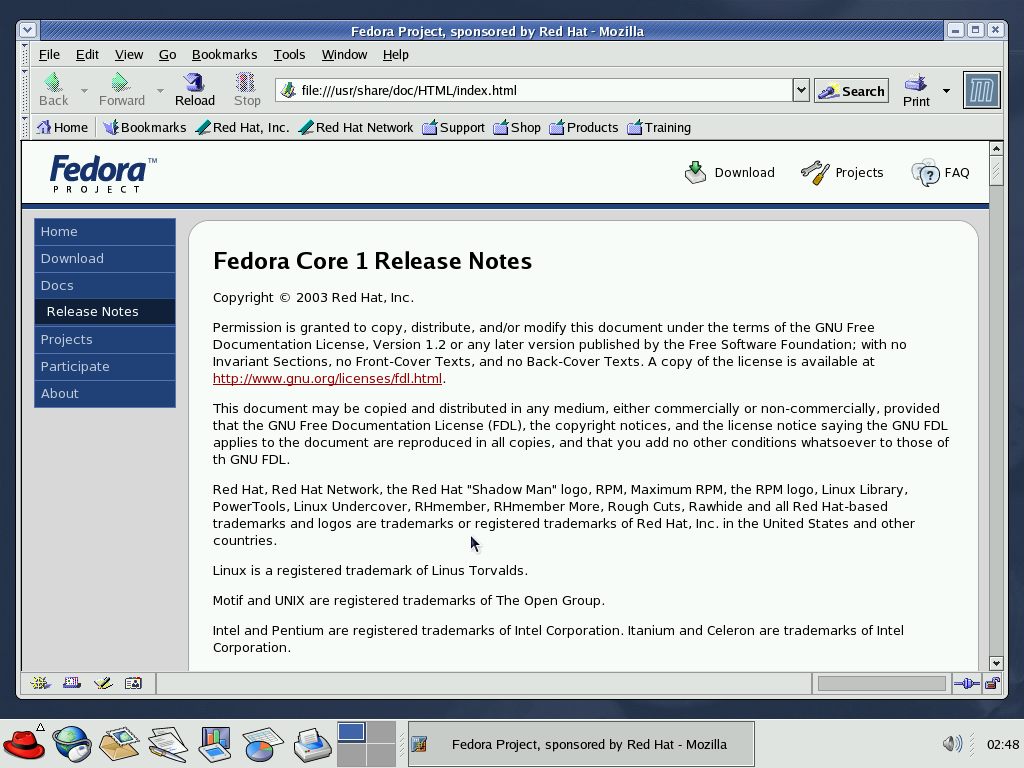Switch to first workspace in pager

pyautogui.click(x=351, y=731)
